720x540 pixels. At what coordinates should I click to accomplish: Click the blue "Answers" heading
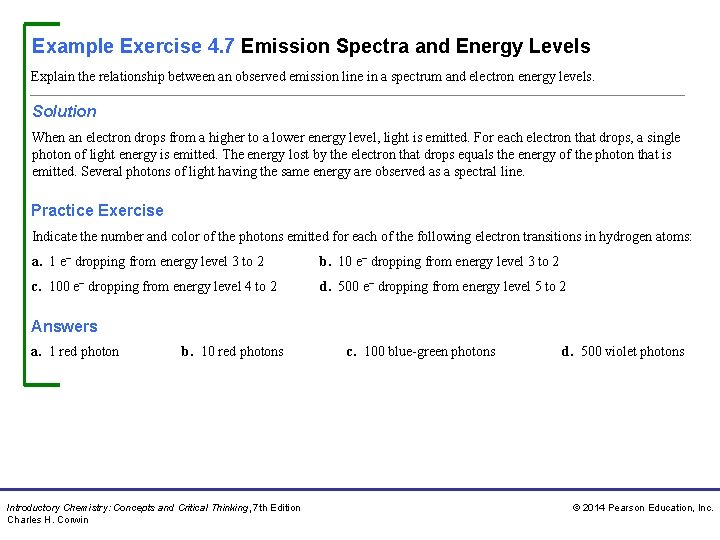64,326
